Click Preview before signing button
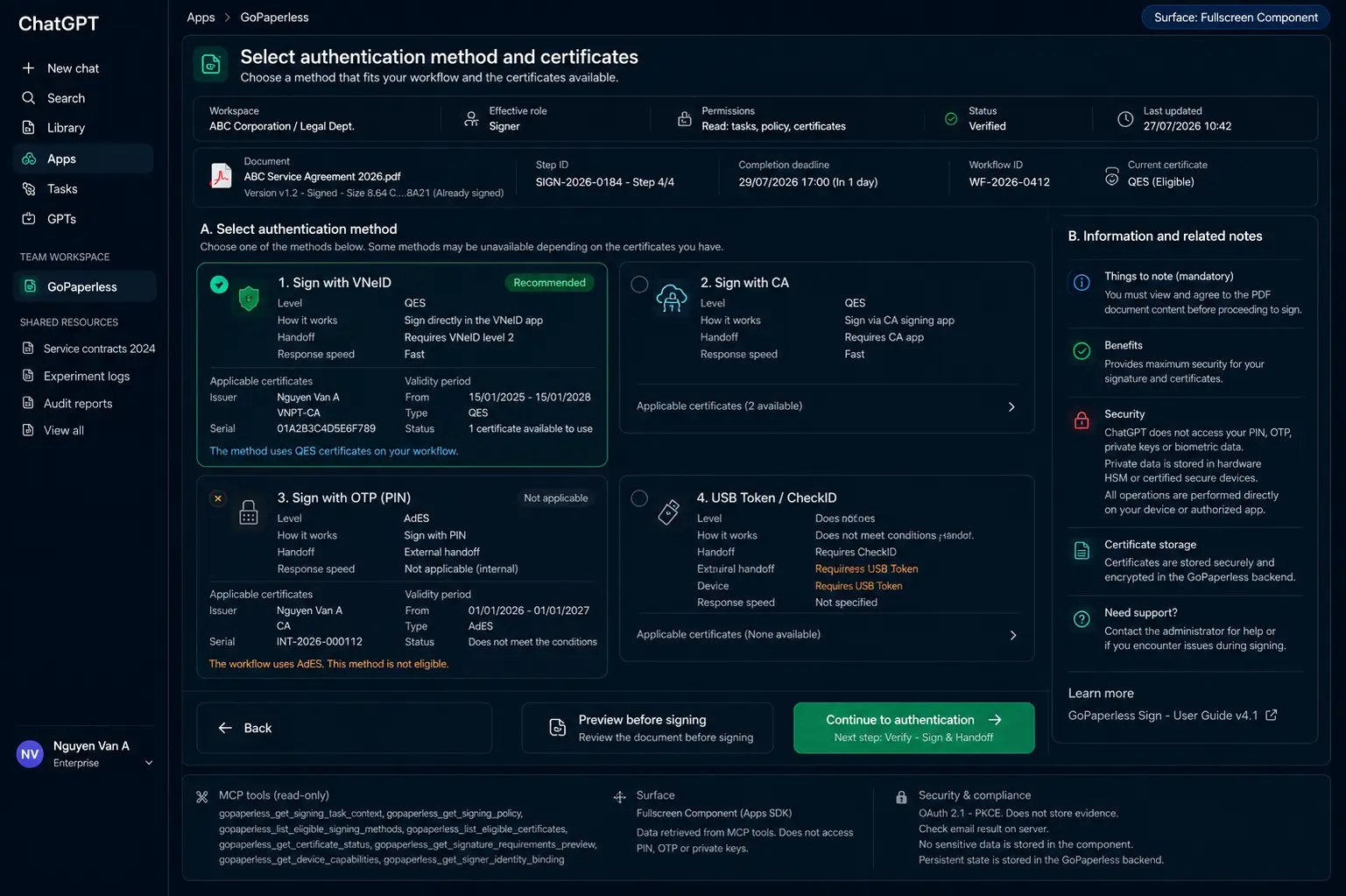 (x=647, y=728)
